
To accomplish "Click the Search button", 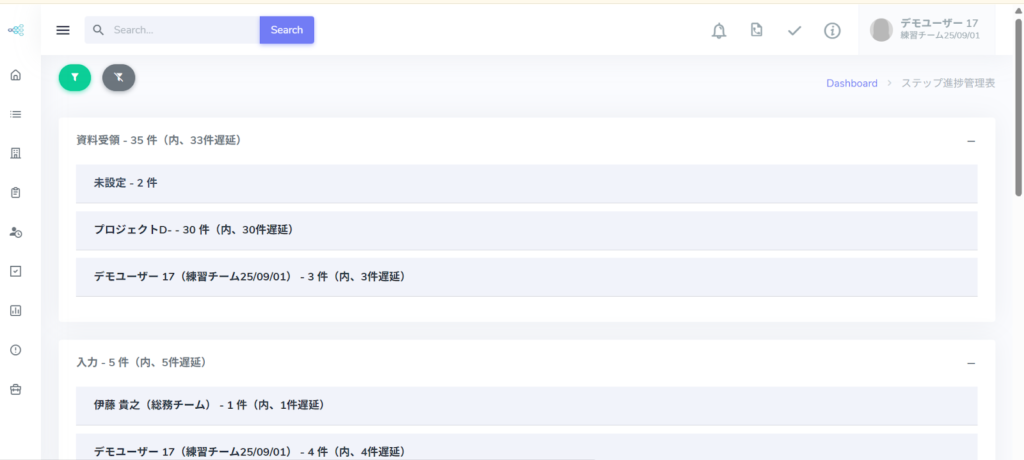I will point(286,30).
